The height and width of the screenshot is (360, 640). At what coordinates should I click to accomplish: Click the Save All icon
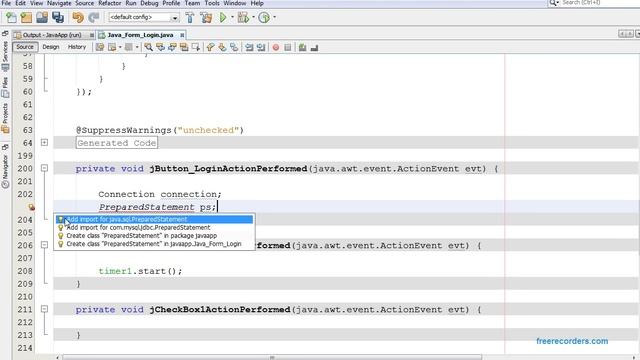58,18
